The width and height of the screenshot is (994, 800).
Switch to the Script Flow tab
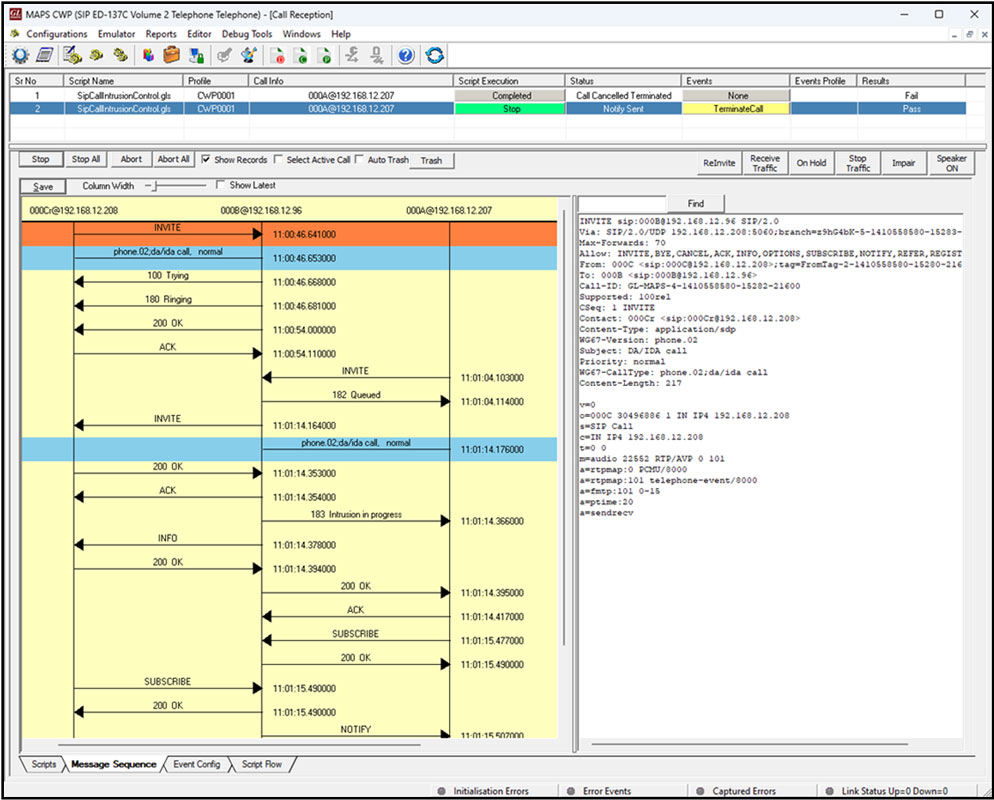[x=261, y=764]
